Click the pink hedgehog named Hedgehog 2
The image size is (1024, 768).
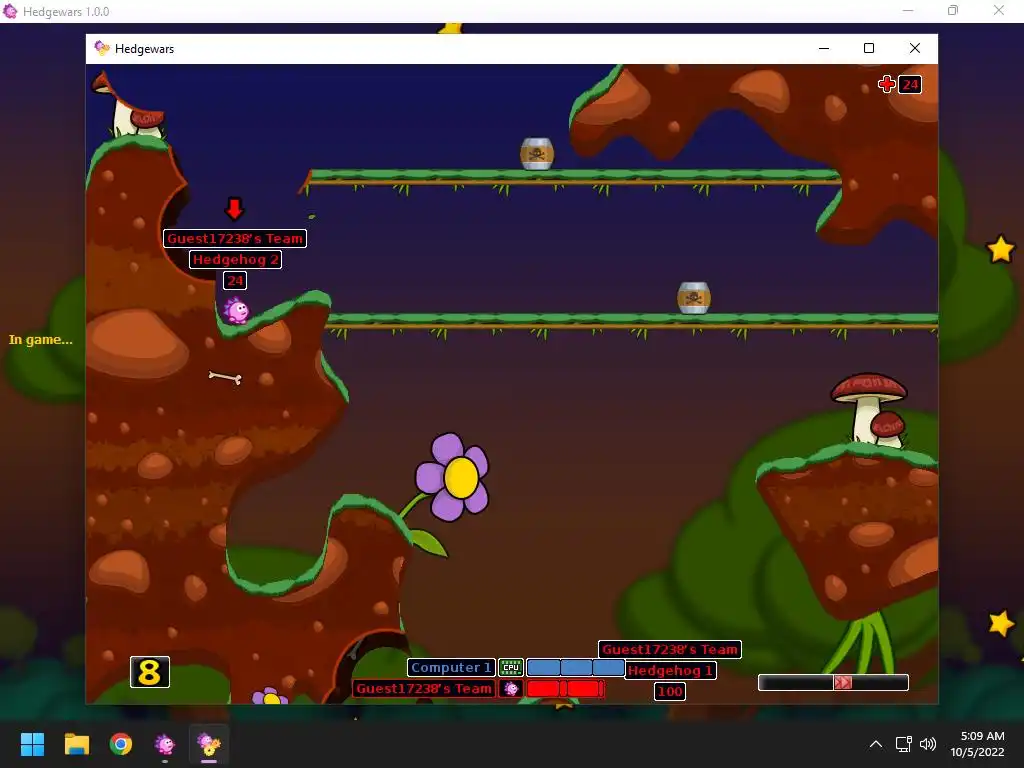(236, 311)
